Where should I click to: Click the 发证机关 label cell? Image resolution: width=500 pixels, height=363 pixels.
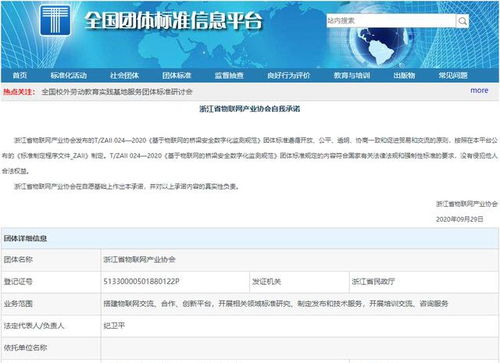(x=299, y=282)
